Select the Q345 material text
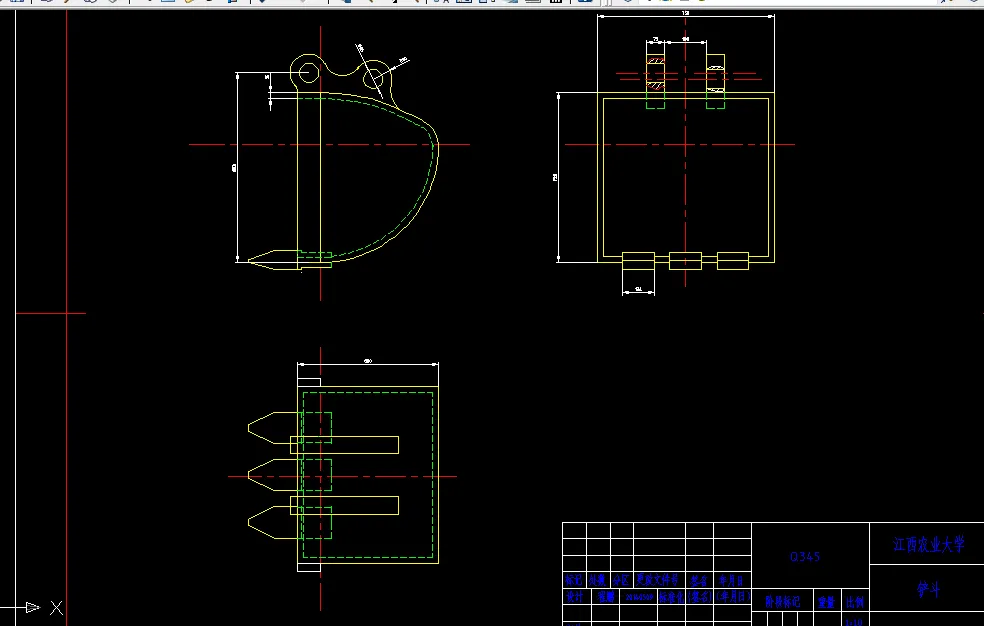Image resolution: width=984 pixels, height=626 pixels. (805, 556)
